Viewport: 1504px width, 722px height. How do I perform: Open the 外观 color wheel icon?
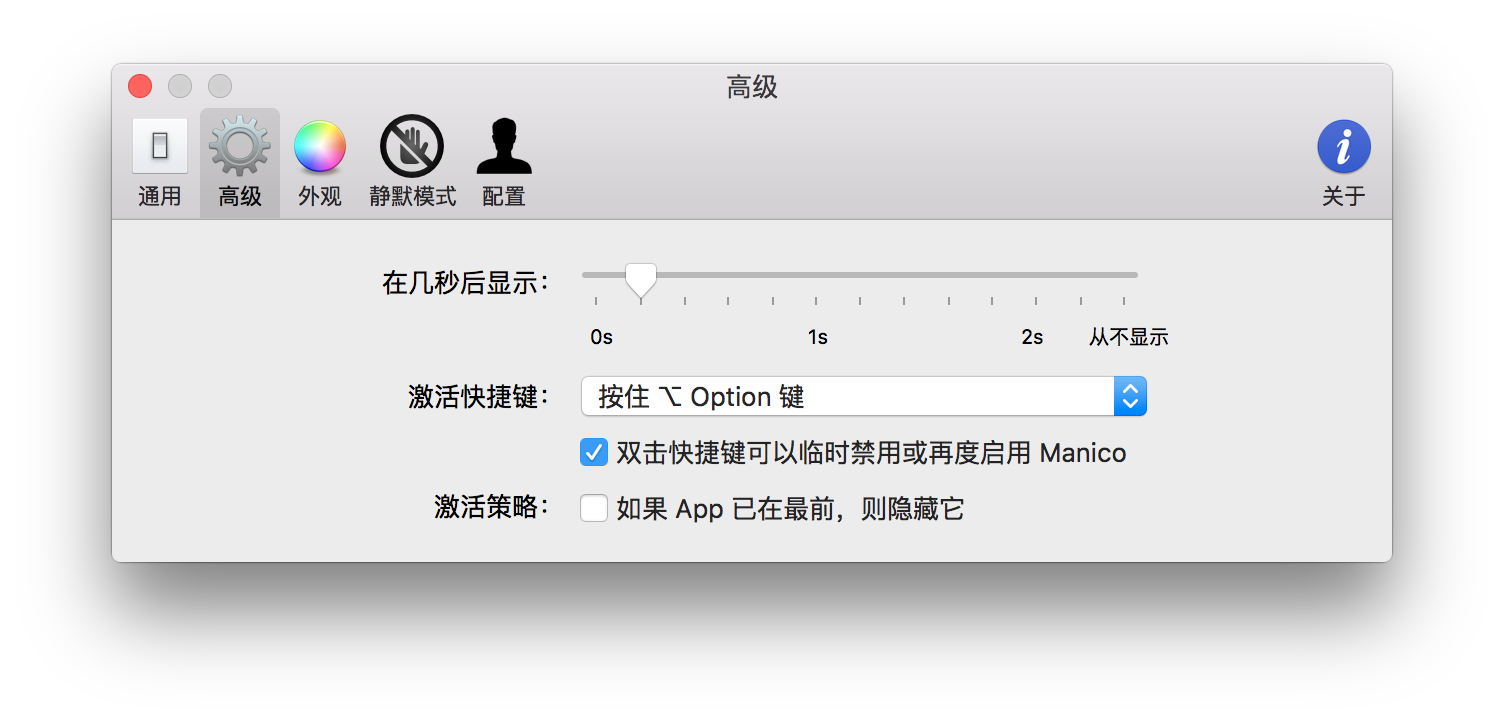tap(320, 146)
